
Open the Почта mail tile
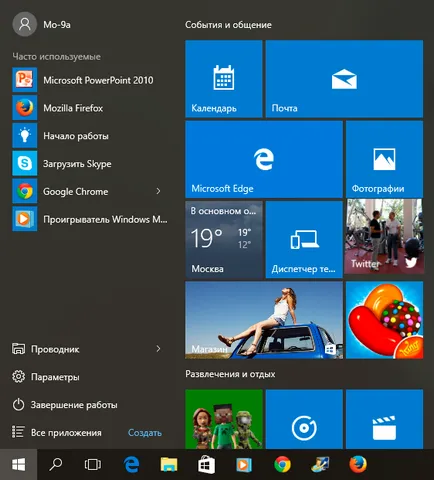click(x=344, y=79)
